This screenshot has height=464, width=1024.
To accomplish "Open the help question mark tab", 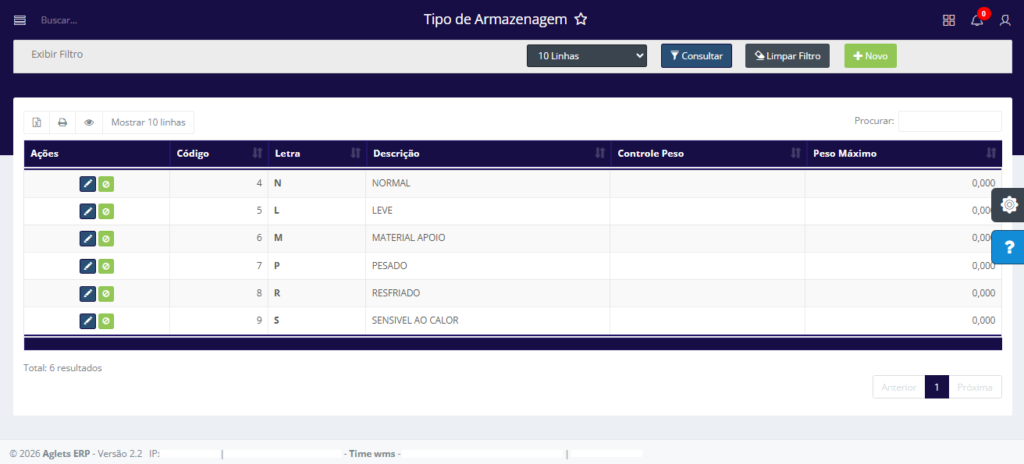I will point(1008,247).
